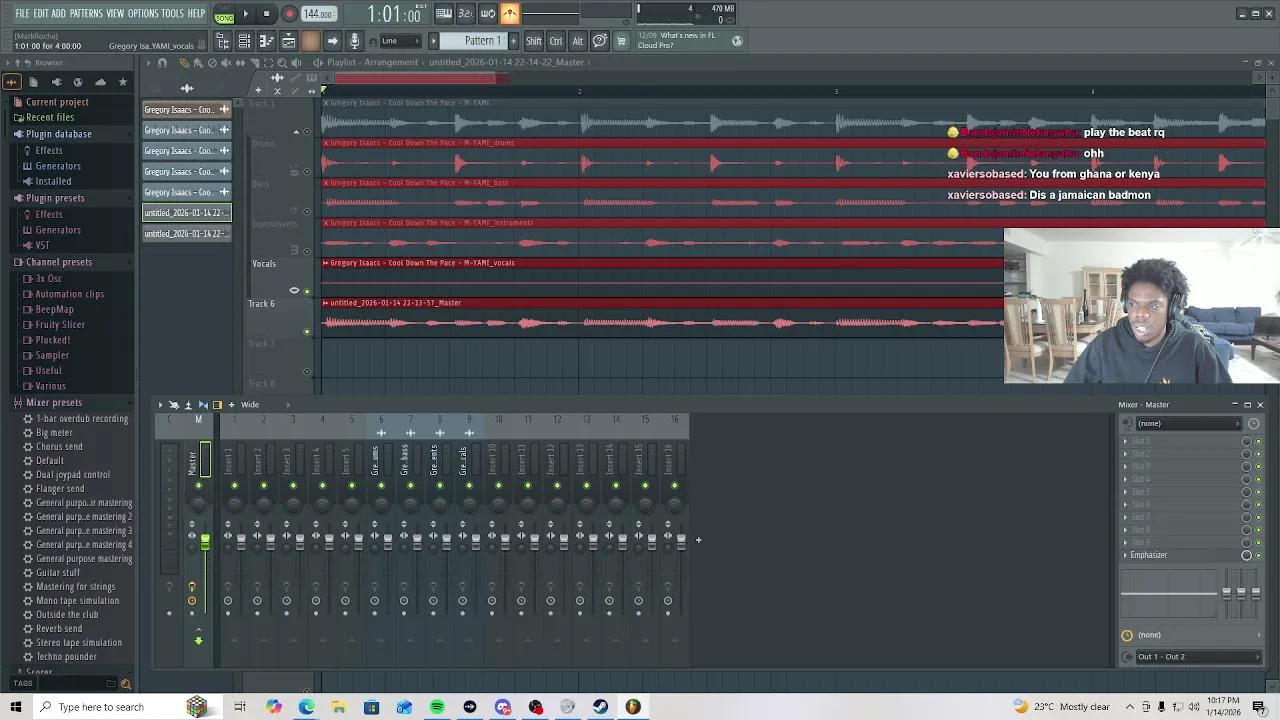Click browser search magnifier icon

pos(125,684)
